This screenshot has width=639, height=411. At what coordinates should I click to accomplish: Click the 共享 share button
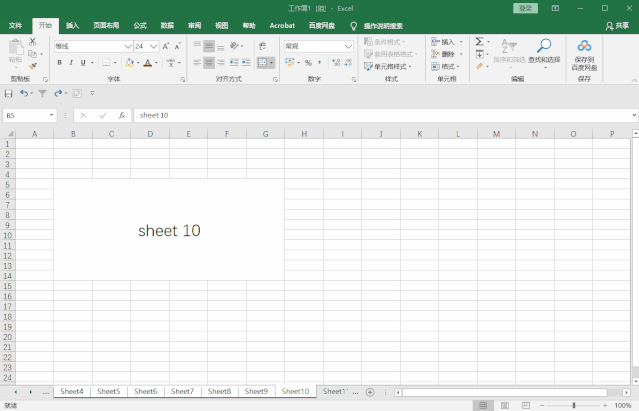[617, 26]
